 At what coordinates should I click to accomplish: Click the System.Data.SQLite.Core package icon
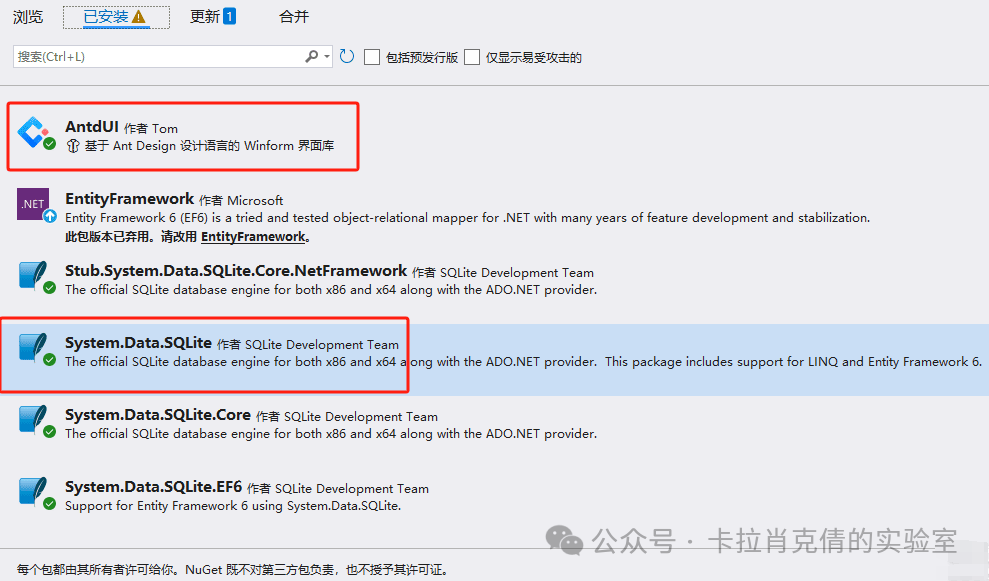34,420
